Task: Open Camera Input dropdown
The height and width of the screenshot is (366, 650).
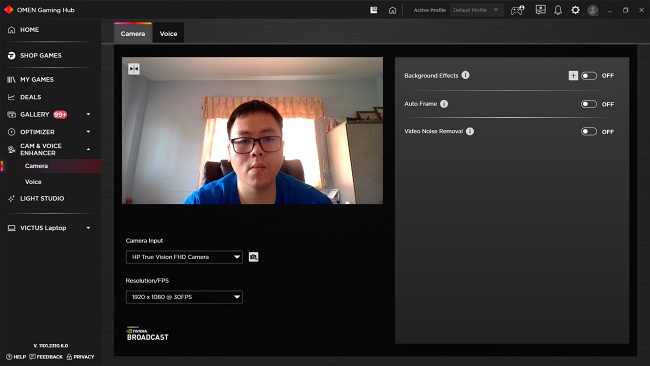Action: pos(184,257)
